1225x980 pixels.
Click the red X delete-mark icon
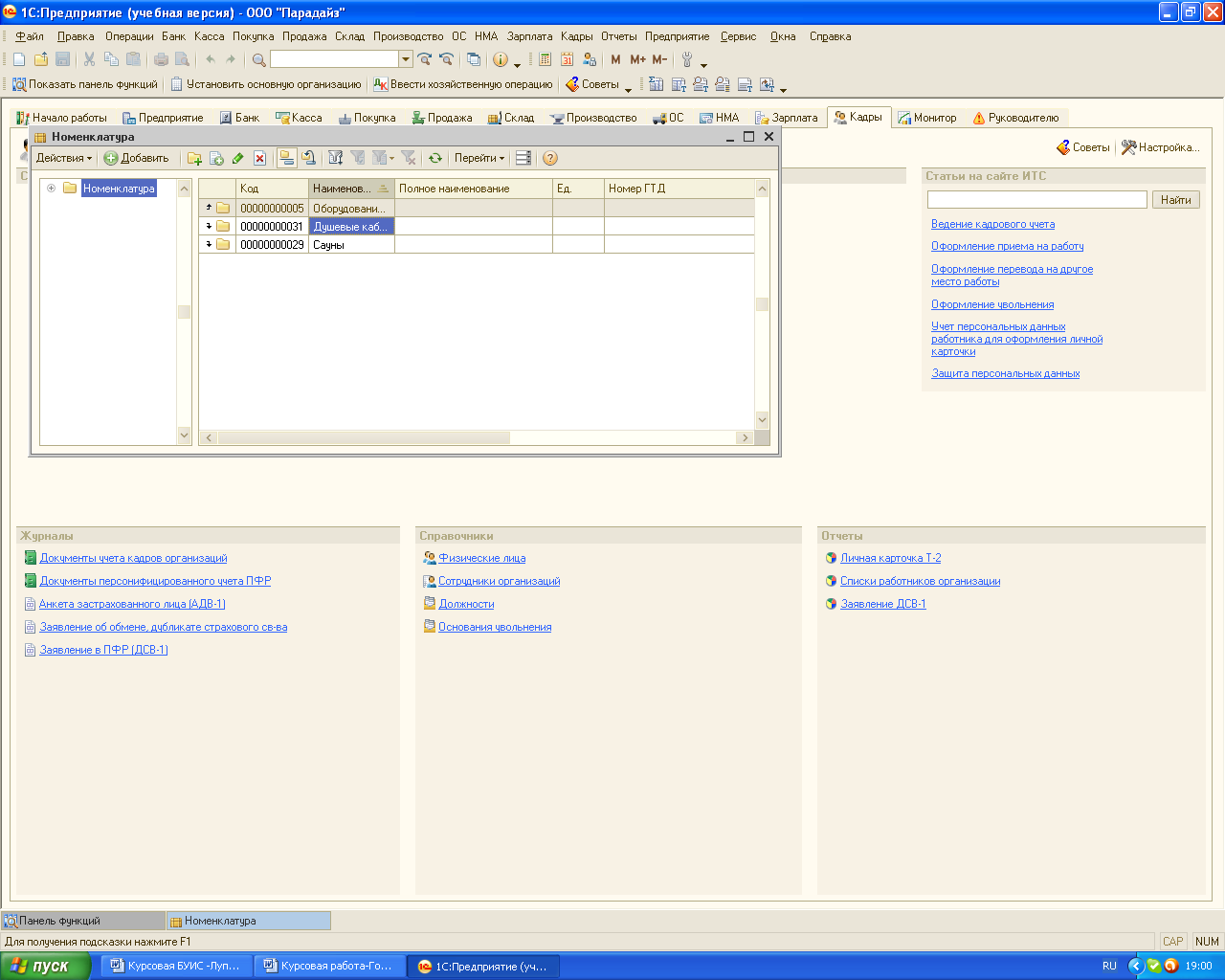[259, 158]
